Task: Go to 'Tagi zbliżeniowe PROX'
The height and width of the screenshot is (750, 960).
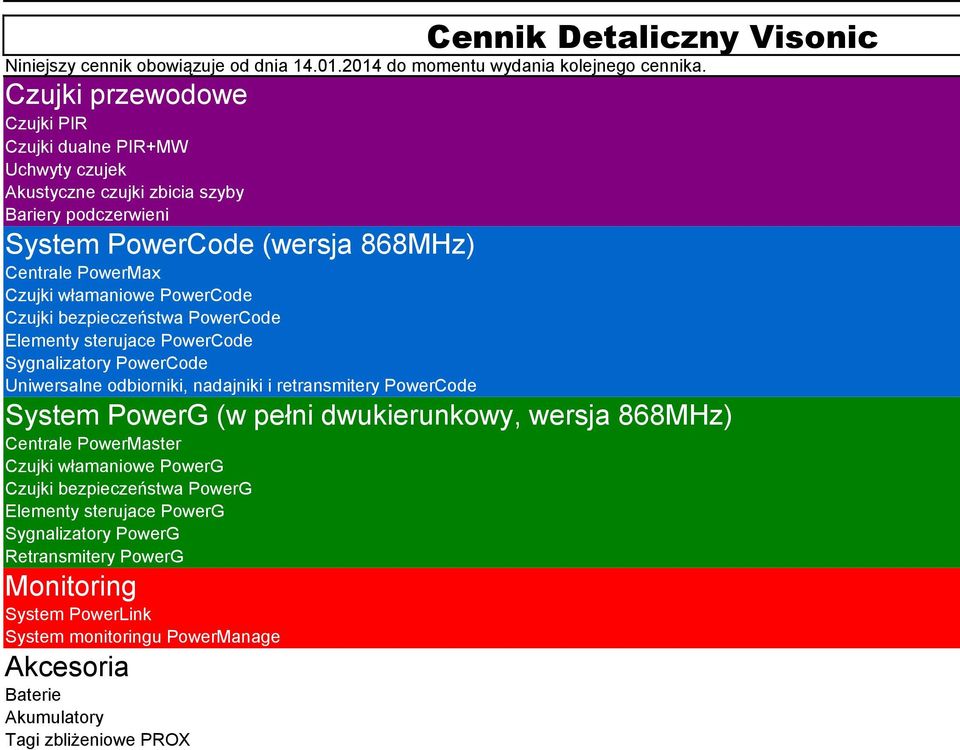Action: [98, 740]
